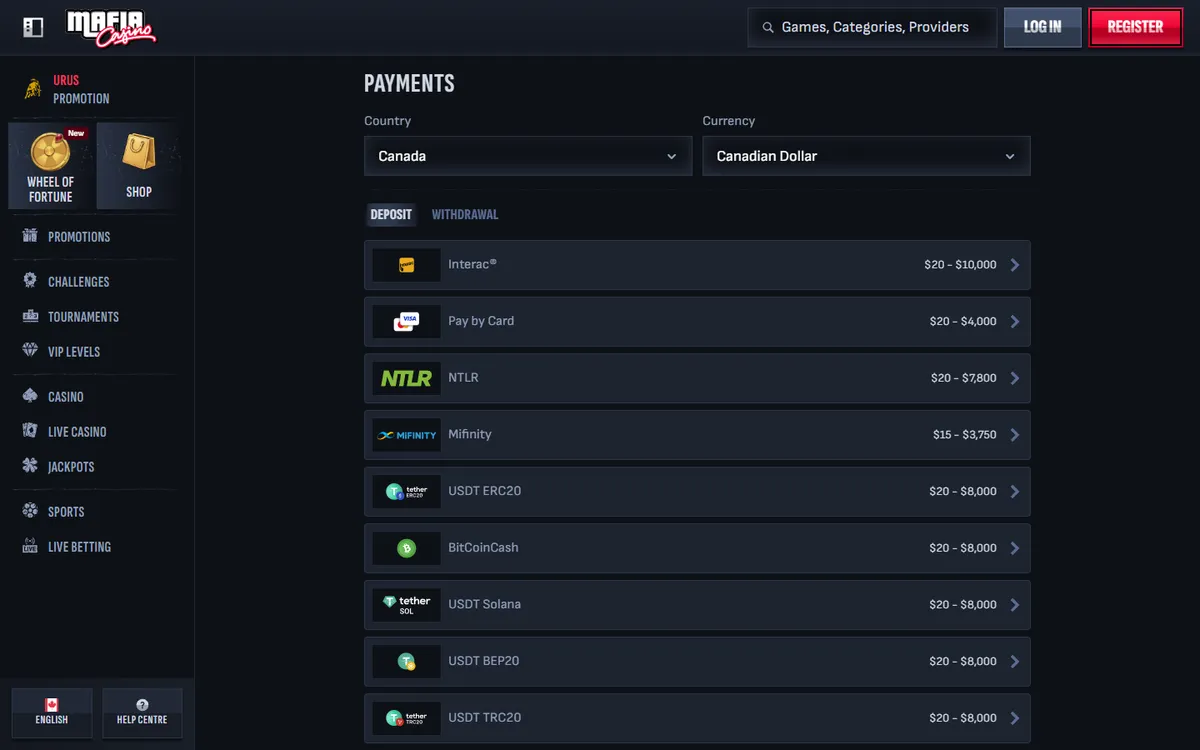The image size is (1200, 750).
Task: Click the Interac logo
Action: tap(407, 265)
